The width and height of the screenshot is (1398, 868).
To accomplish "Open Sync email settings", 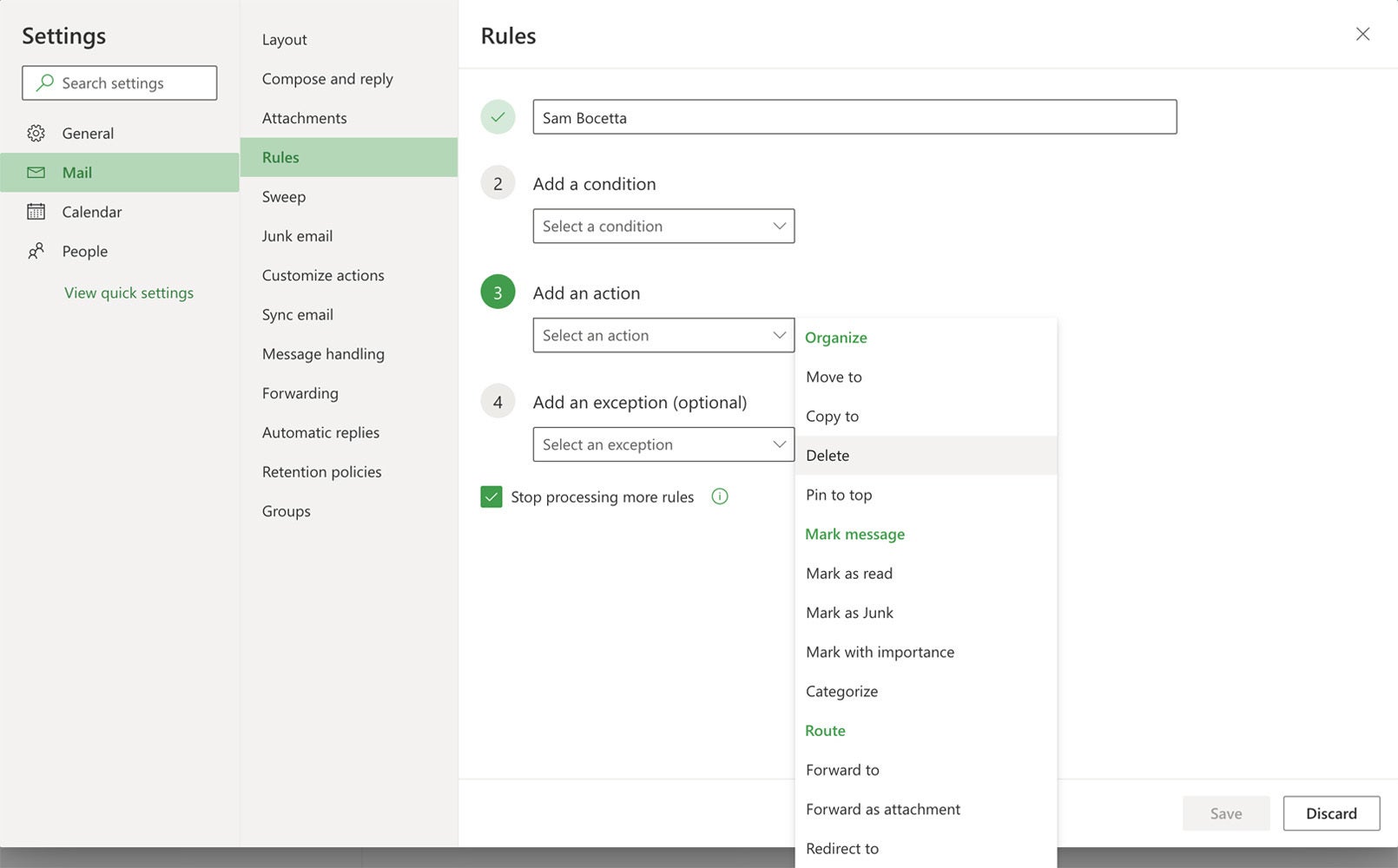I will pos(348,314).
